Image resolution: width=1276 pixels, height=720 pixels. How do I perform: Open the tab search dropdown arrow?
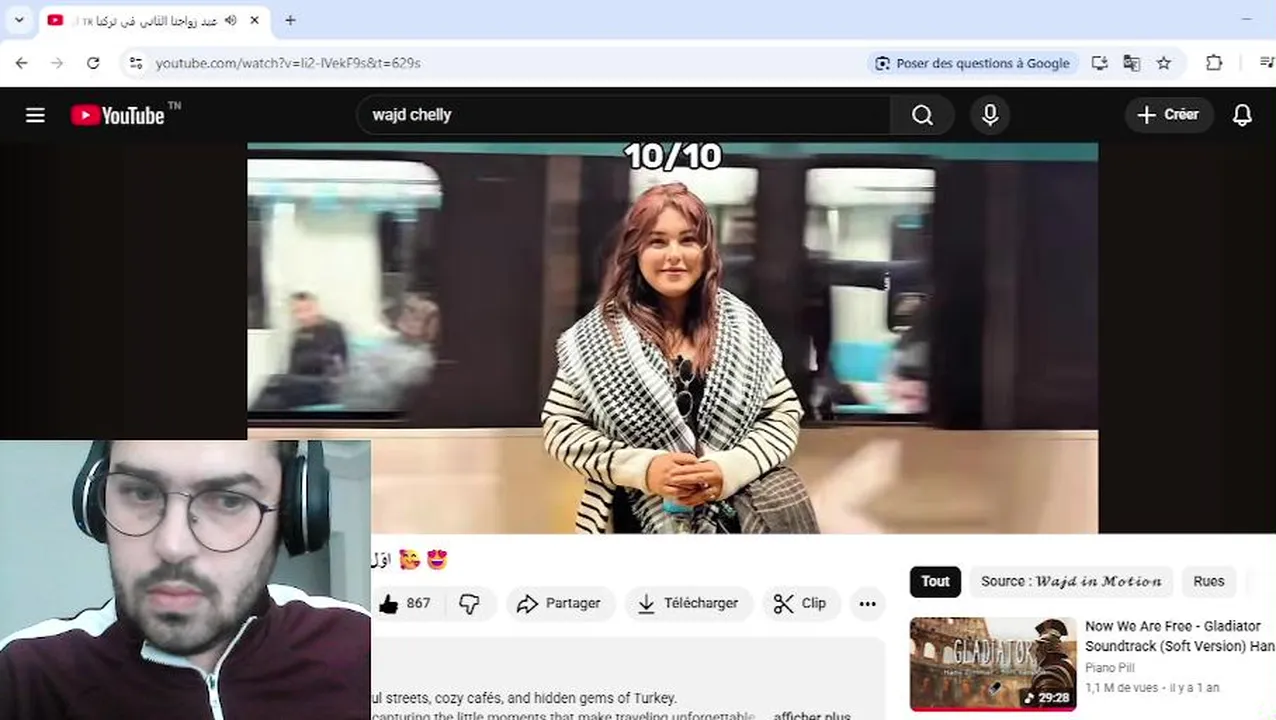[x=18, y=20]
